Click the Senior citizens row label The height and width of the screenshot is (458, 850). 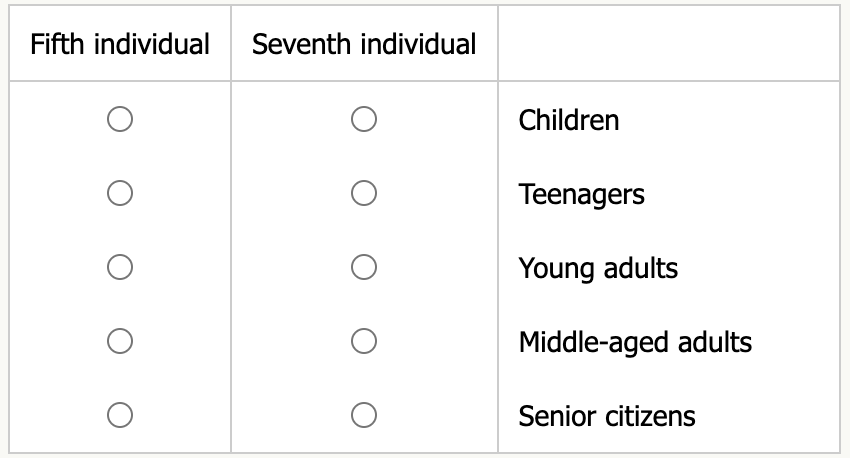pos(606,415)
